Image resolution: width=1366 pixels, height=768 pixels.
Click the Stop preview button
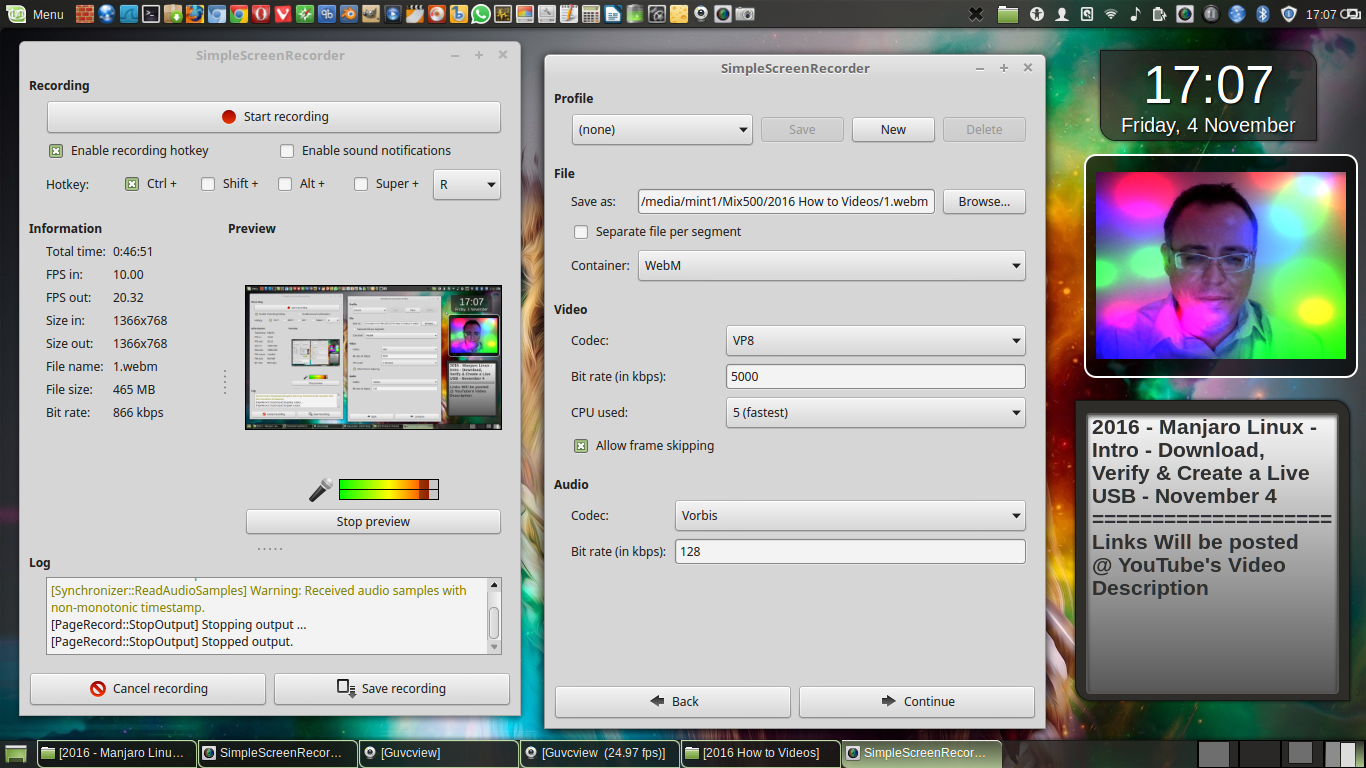373,522
